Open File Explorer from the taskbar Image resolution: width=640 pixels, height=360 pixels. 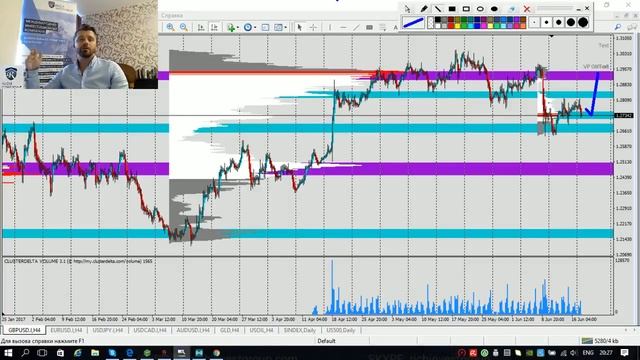95,353
